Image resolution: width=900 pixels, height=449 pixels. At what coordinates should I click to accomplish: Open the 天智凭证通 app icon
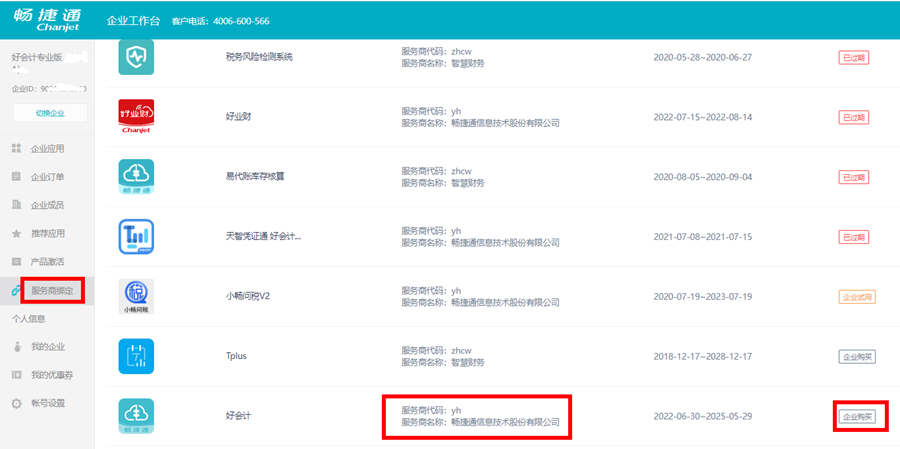pos(136,237)
